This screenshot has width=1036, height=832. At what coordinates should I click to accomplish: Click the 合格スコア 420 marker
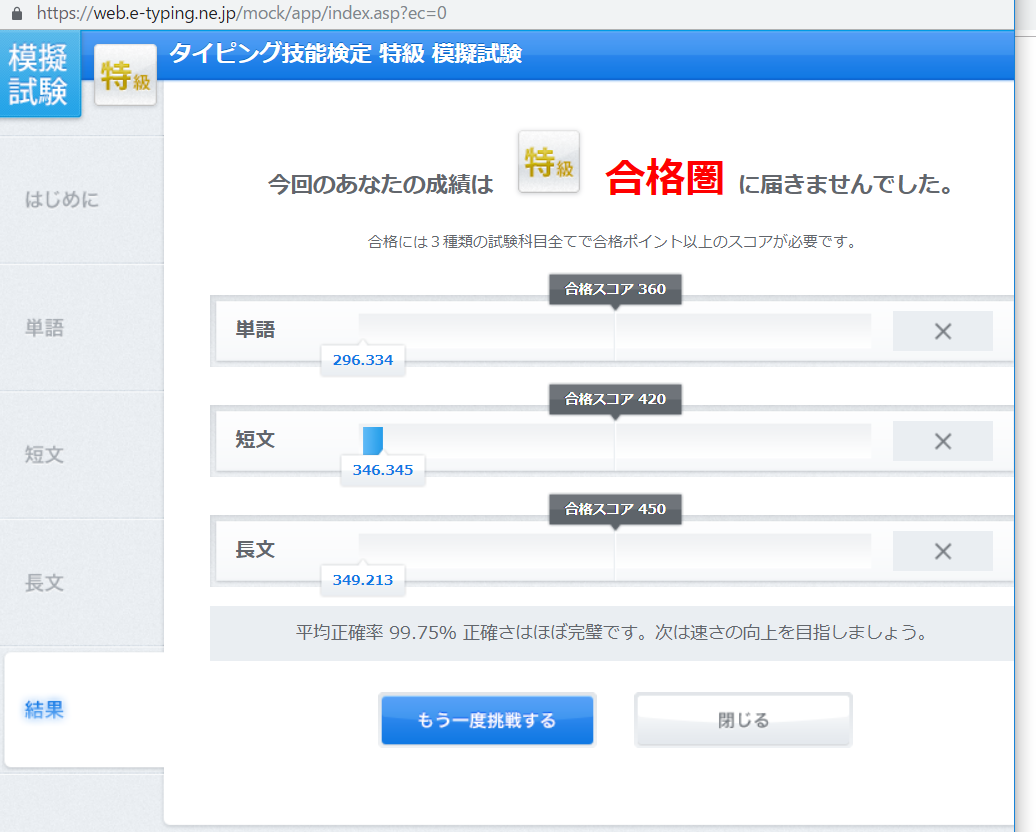(615, 399)
